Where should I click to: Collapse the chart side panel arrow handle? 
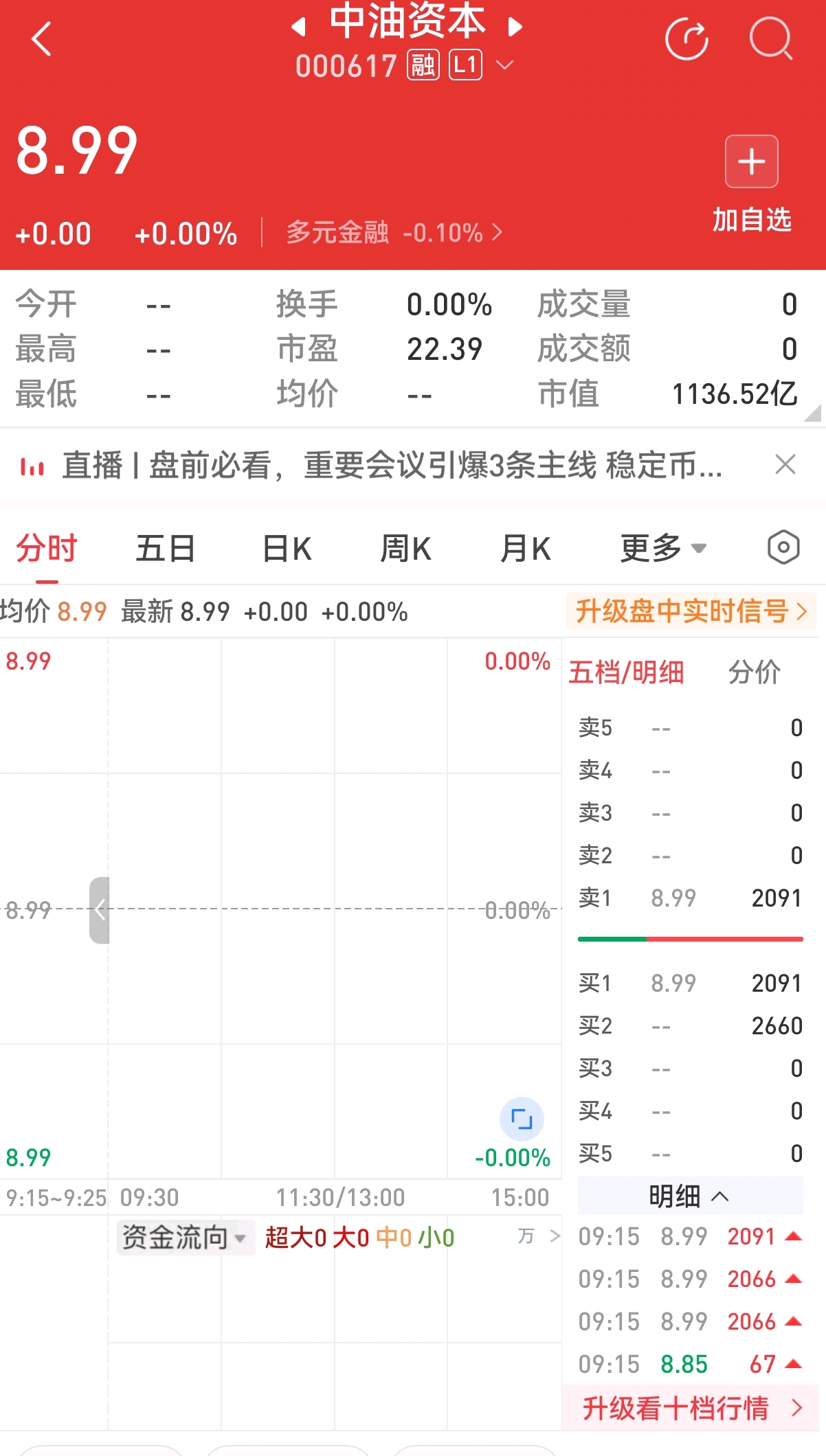100,910
